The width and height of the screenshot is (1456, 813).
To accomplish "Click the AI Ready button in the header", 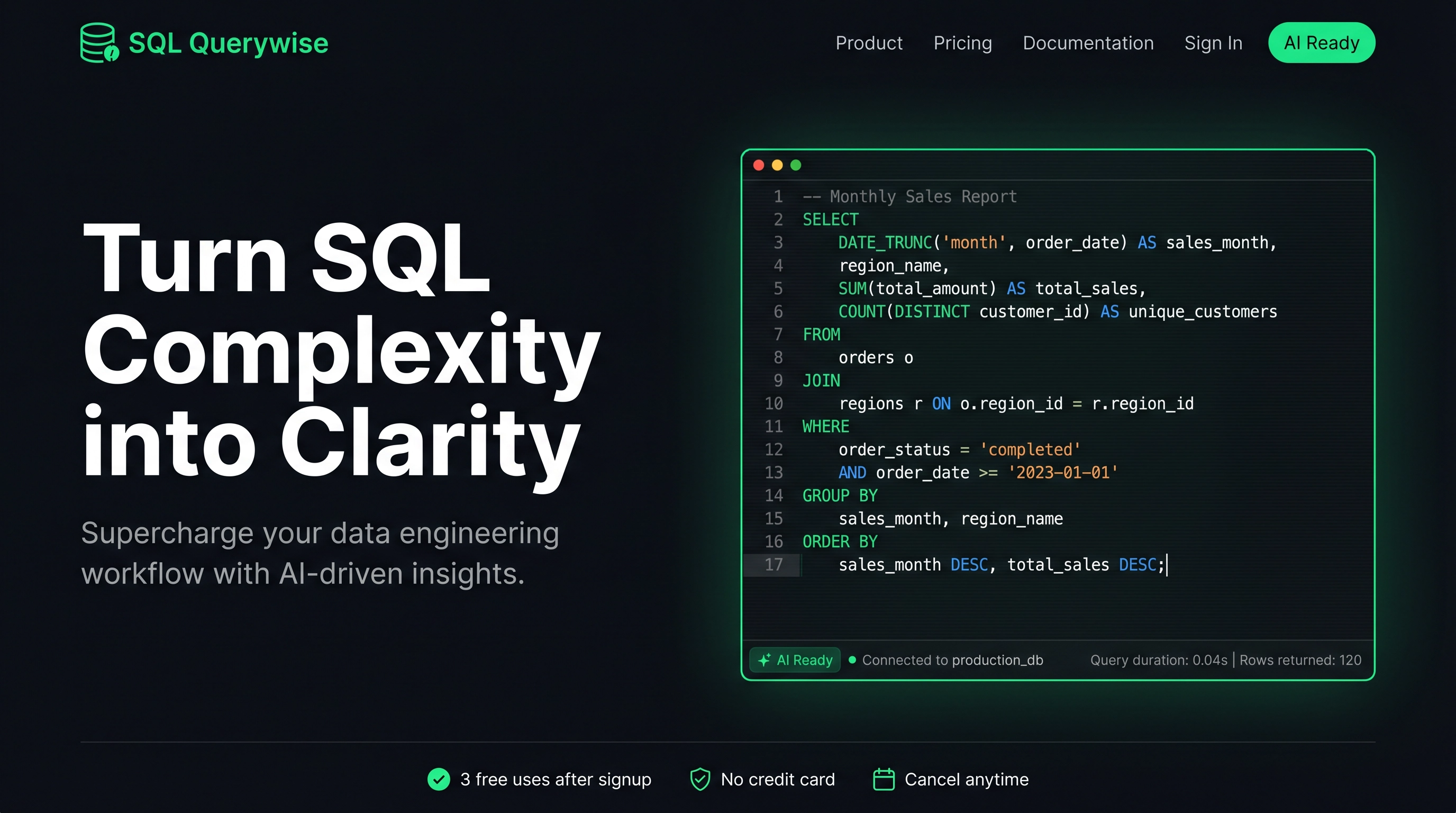I will [1322, 42].
